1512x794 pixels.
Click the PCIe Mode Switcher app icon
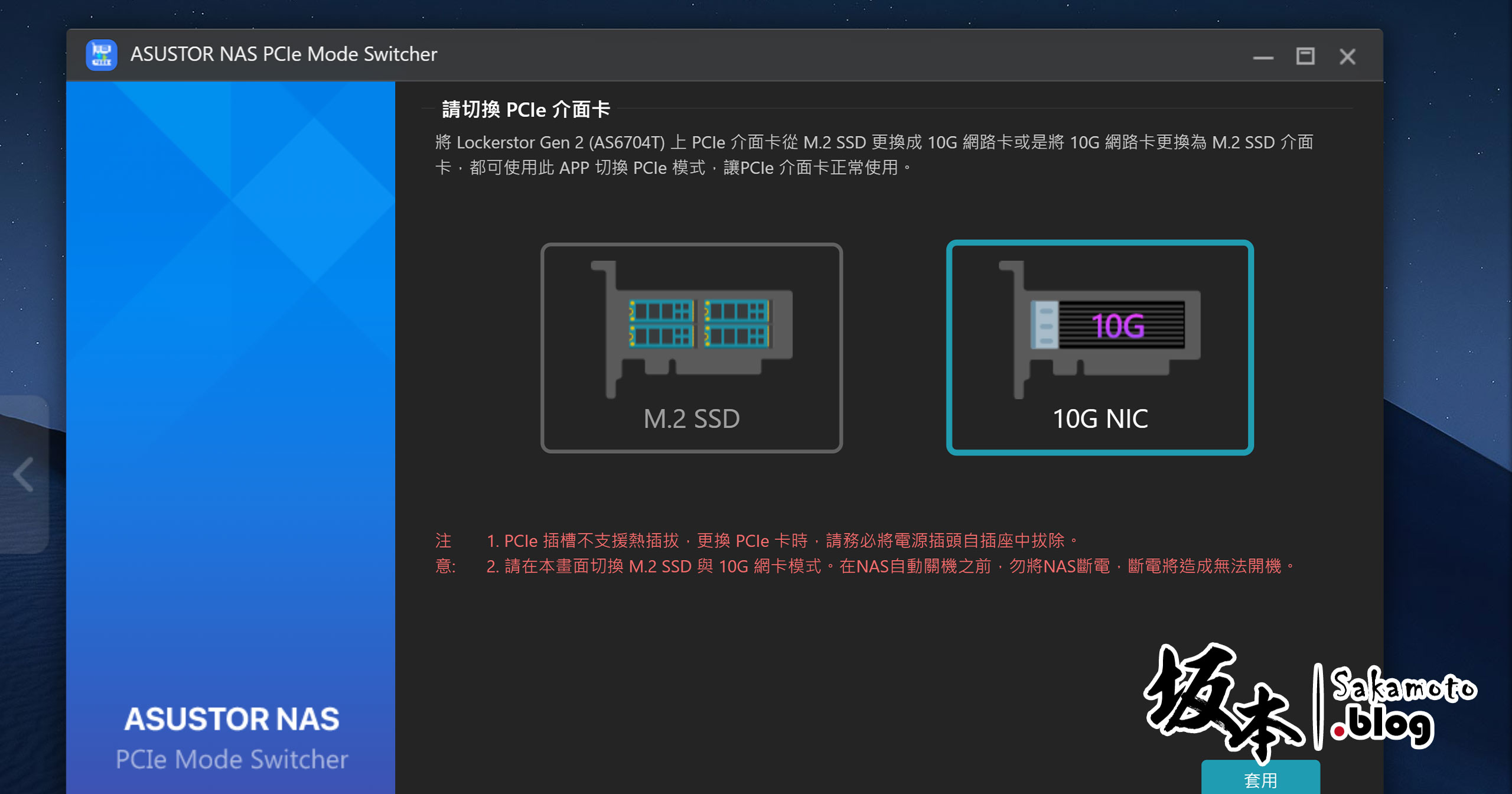(x=102, y=55)
